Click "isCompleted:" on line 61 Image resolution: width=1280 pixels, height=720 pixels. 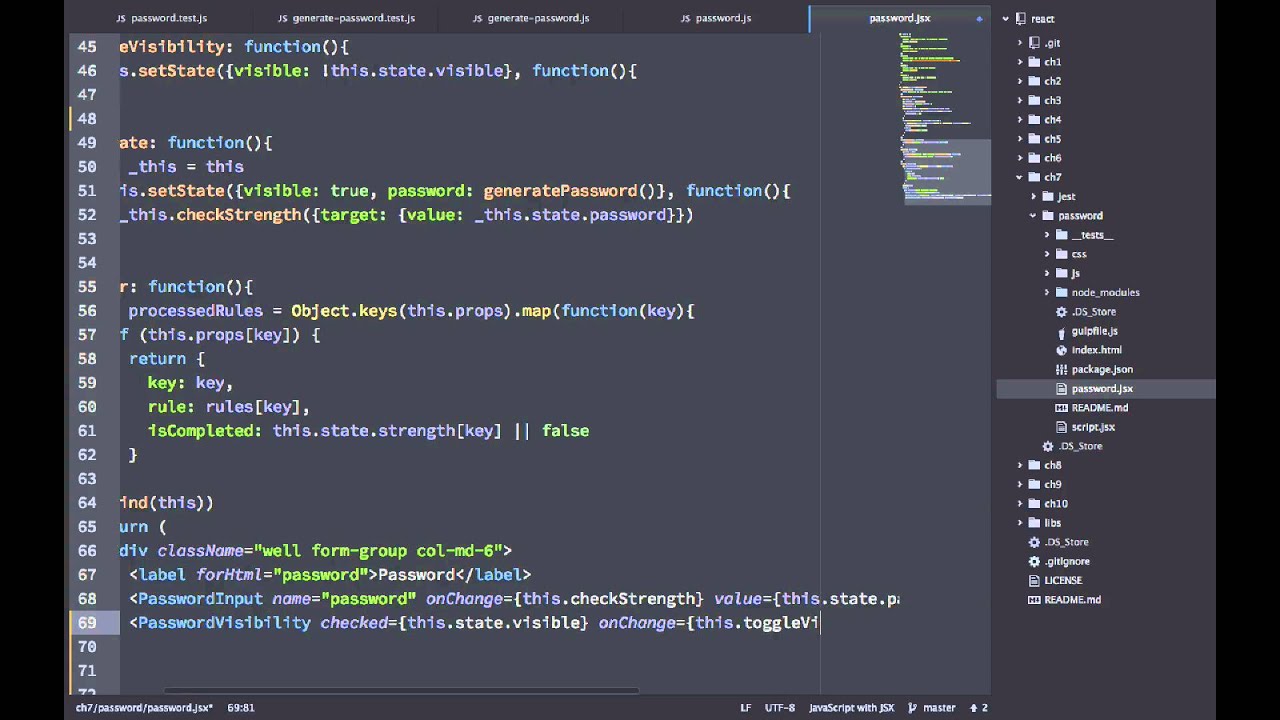205,431
